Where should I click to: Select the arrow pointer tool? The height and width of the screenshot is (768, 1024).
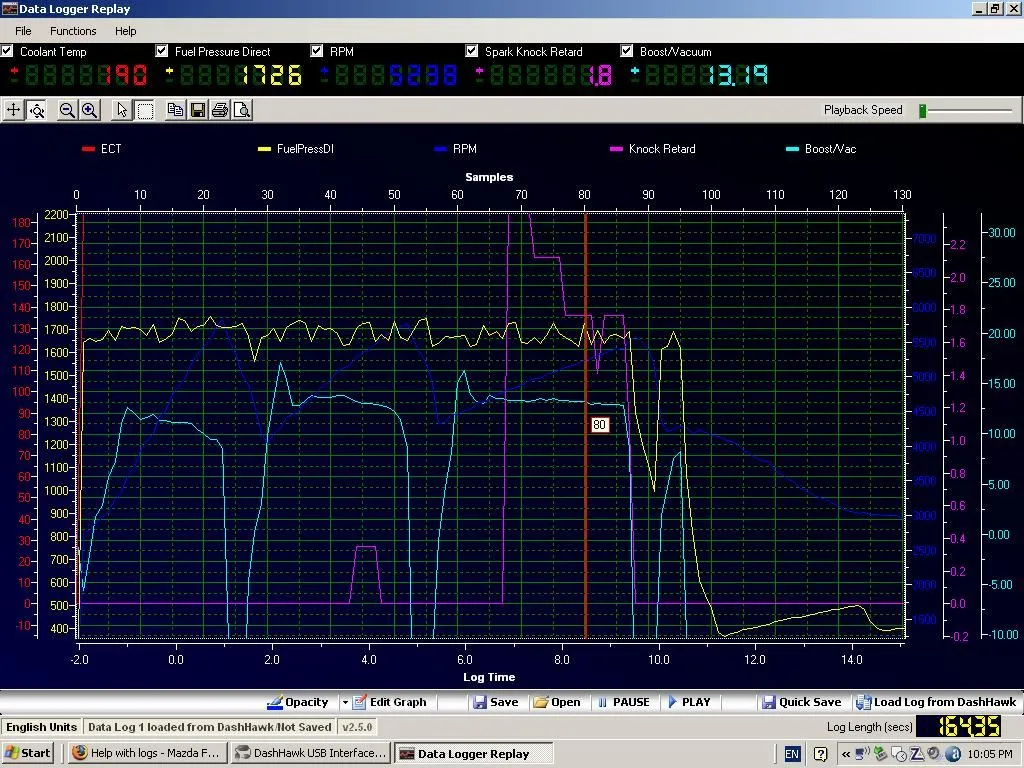[121, 110]
